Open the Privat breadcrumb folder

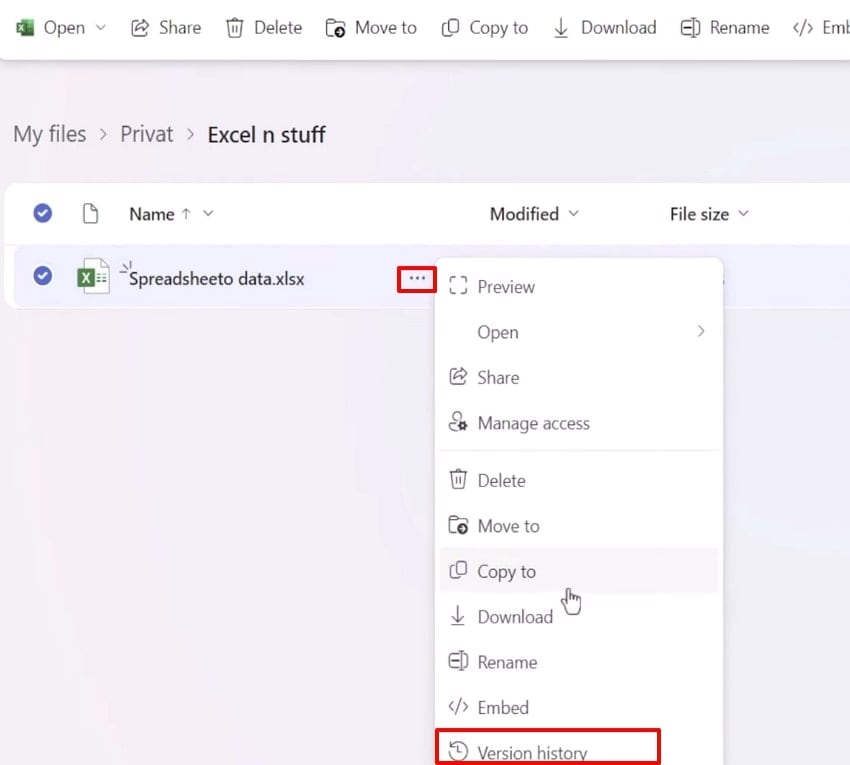click(x=147, y=134)
